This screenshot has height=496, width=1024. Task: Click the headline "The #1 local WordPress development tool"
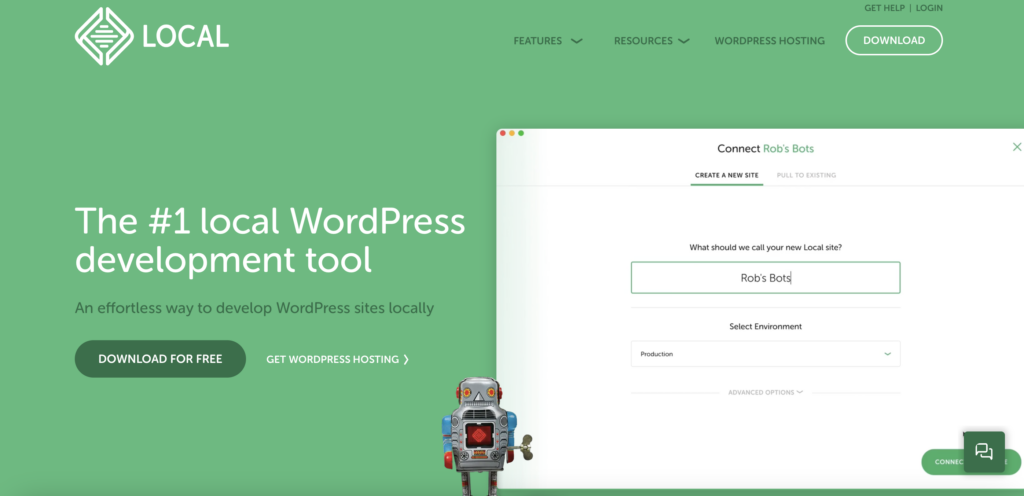click(x=270, y=240)
